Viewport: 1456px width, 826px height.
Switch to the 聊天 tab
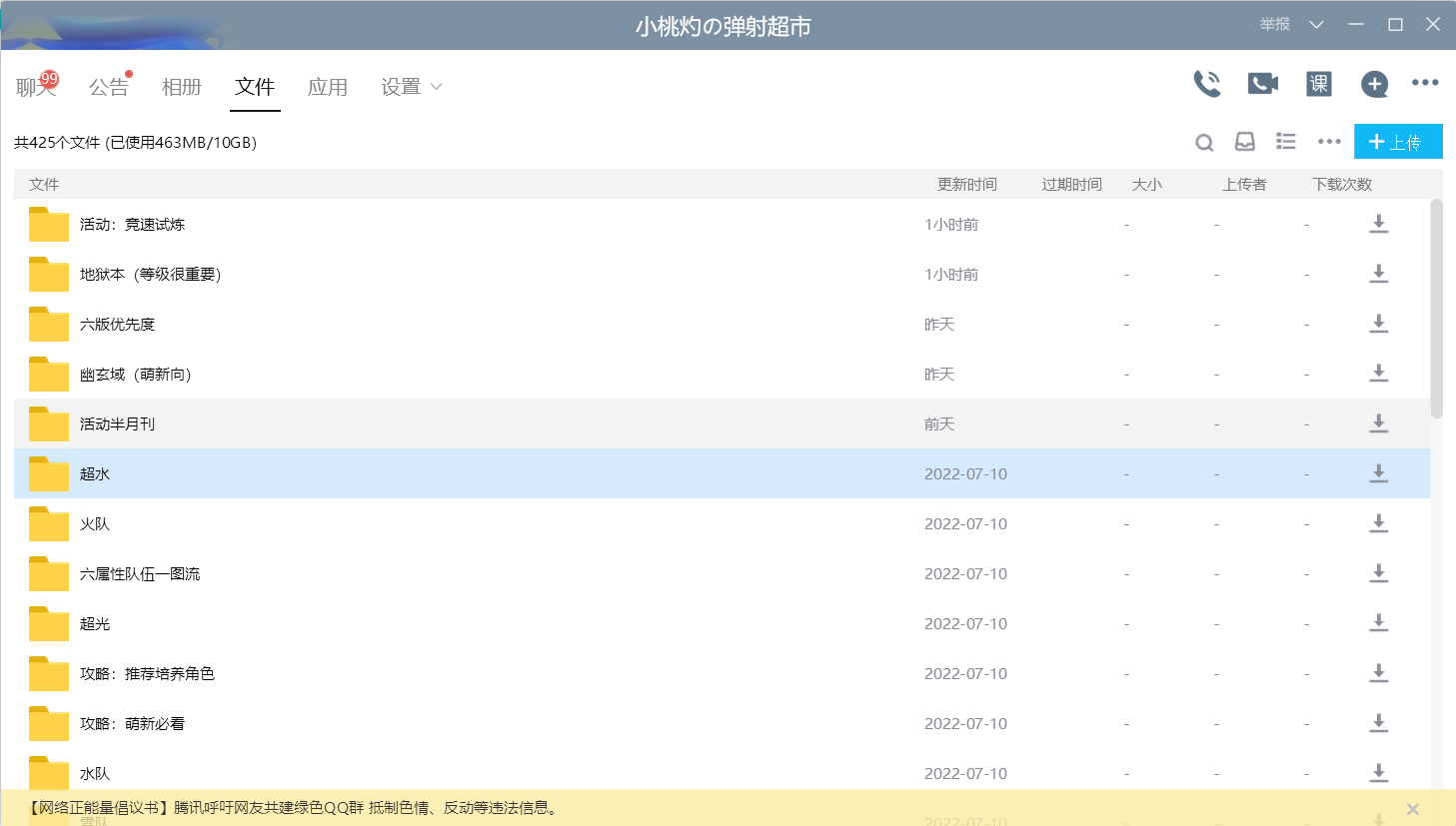[36, 87]
